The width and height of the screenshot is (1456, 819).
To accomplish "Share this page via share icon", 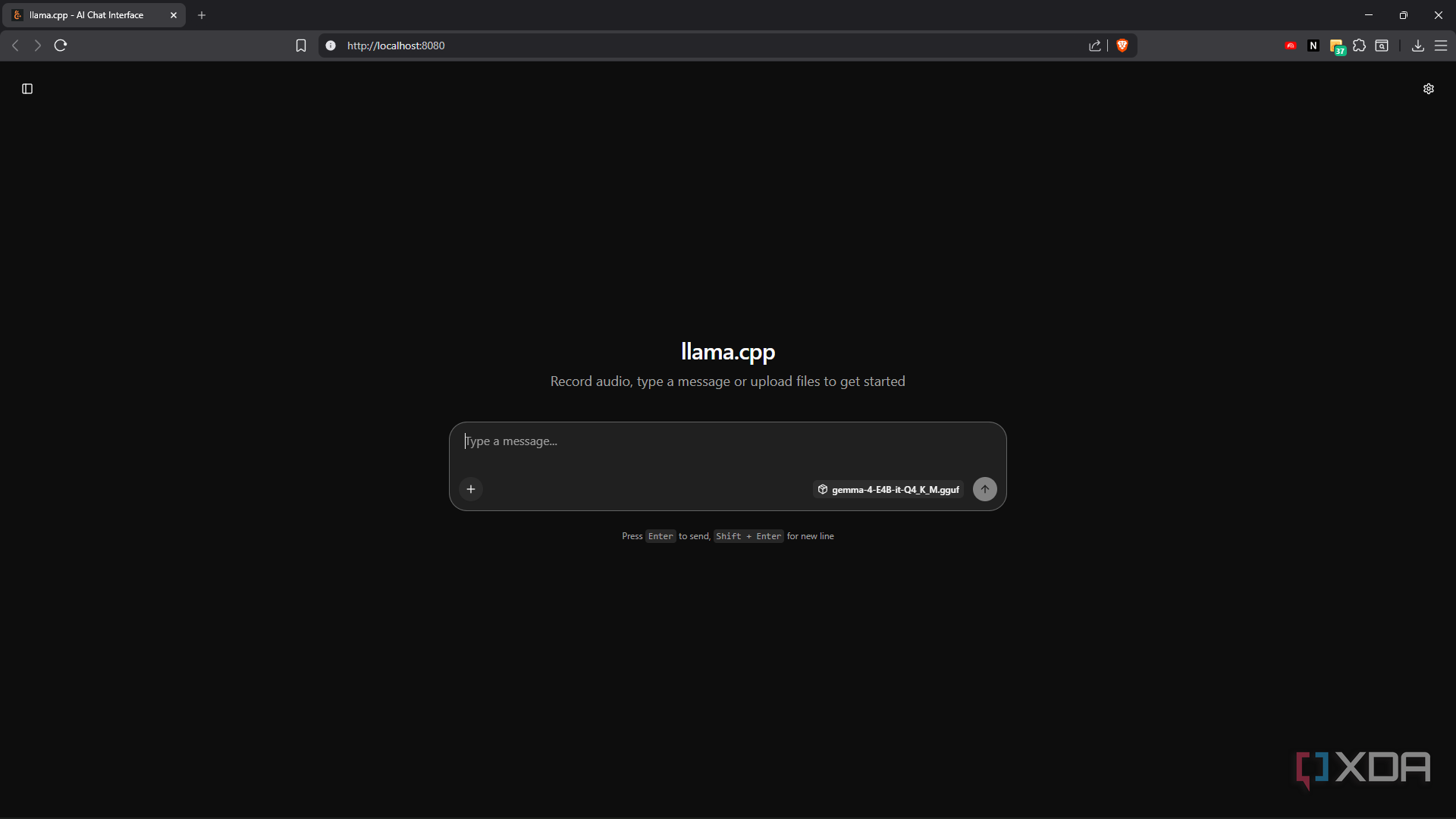I will tap(1095, 45).
